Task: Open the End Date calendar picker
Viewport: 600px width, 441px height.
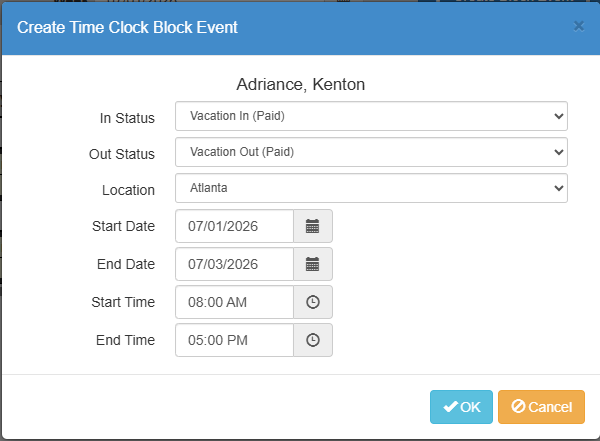Action: (313, 264)
